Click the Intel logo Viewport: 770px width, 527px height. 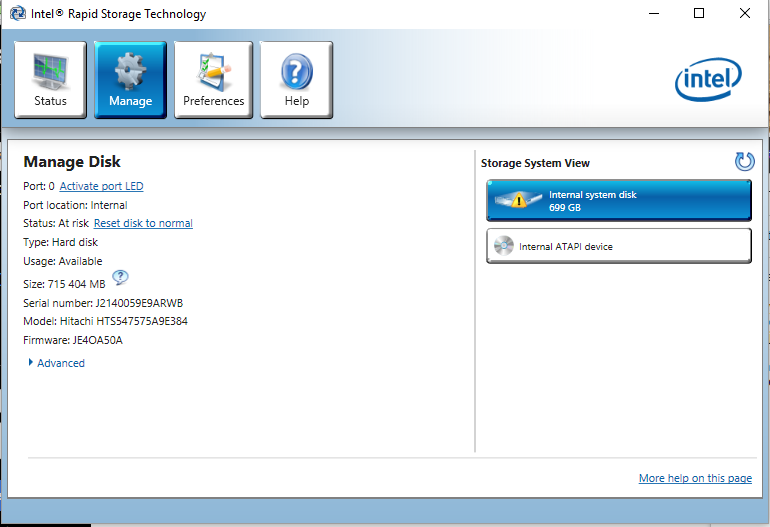coord(708,80)
